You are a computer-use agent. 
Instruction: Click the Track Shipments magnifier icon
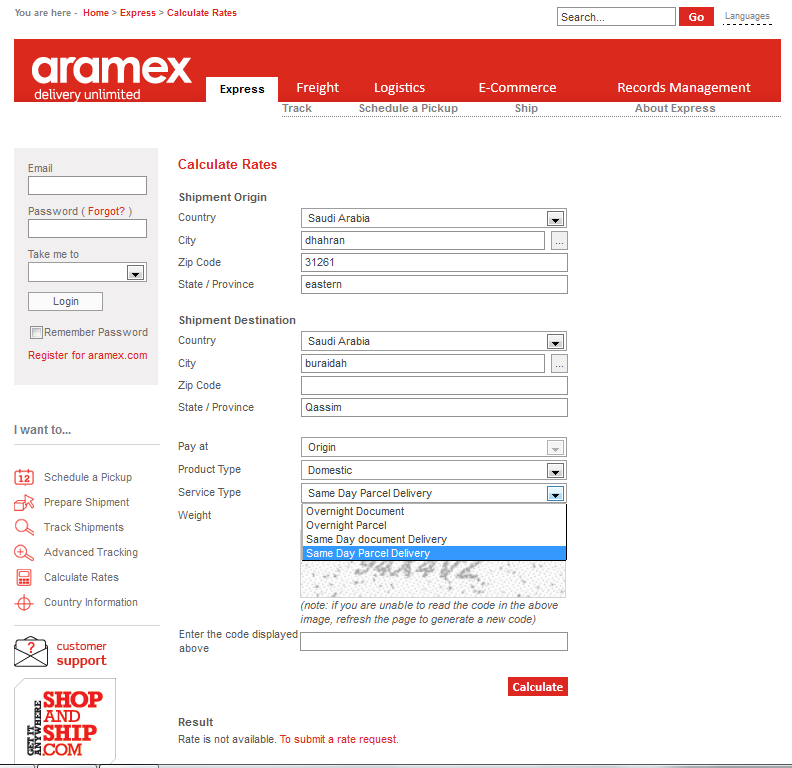[x=25, y=527]
